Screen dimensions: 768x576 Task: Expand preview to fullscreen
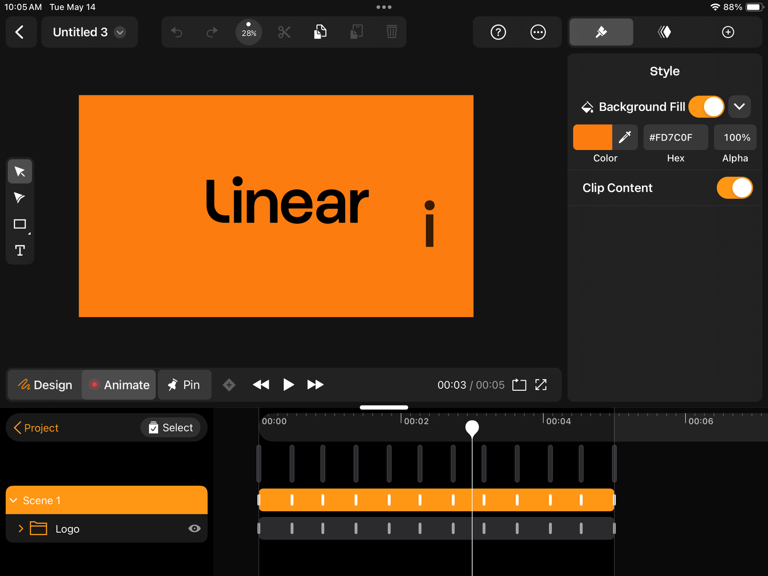pyautogui.click(x=541, y=385)
